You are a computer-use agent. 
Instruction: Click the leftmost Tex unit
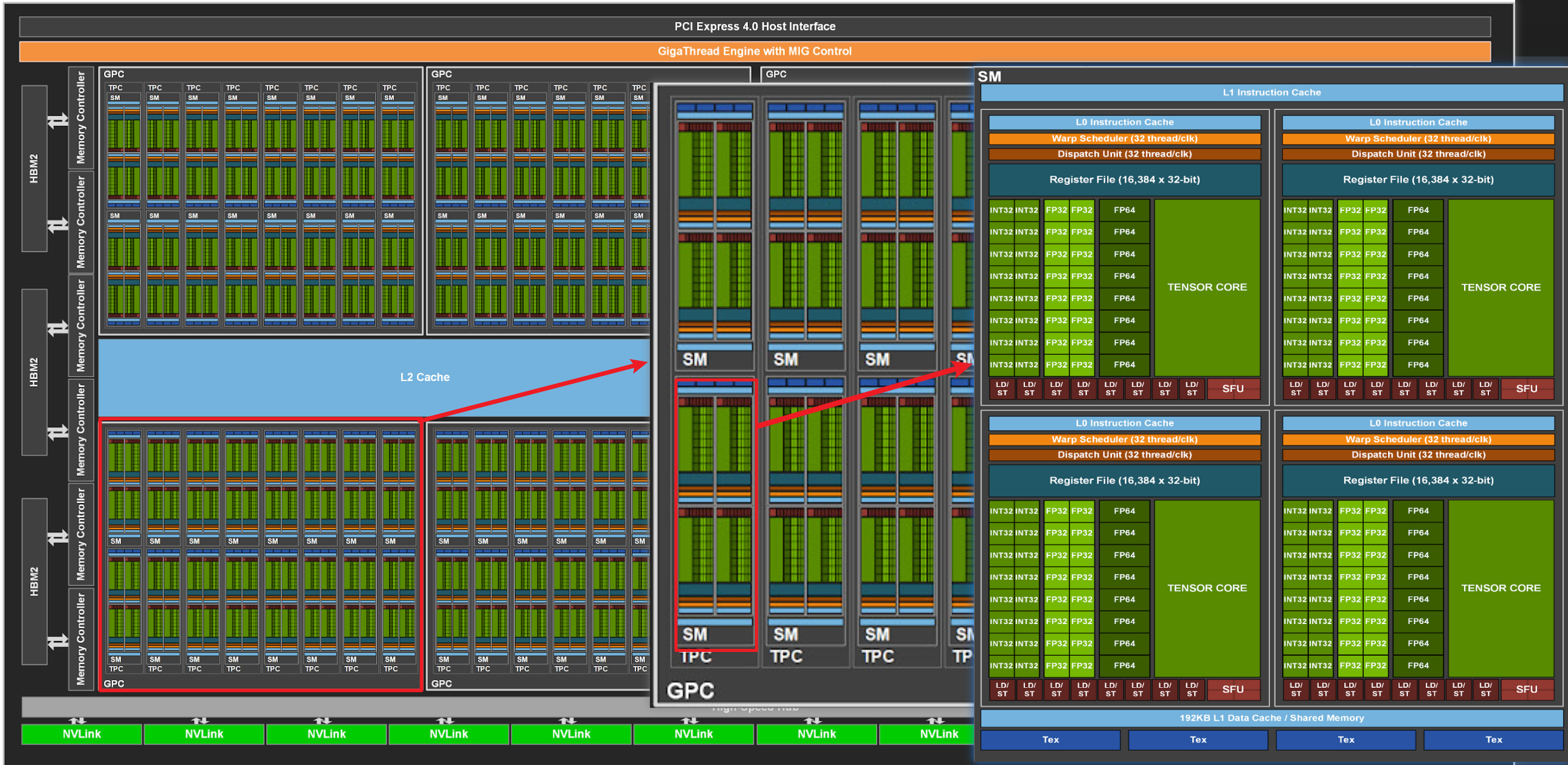coord(1050,739)
